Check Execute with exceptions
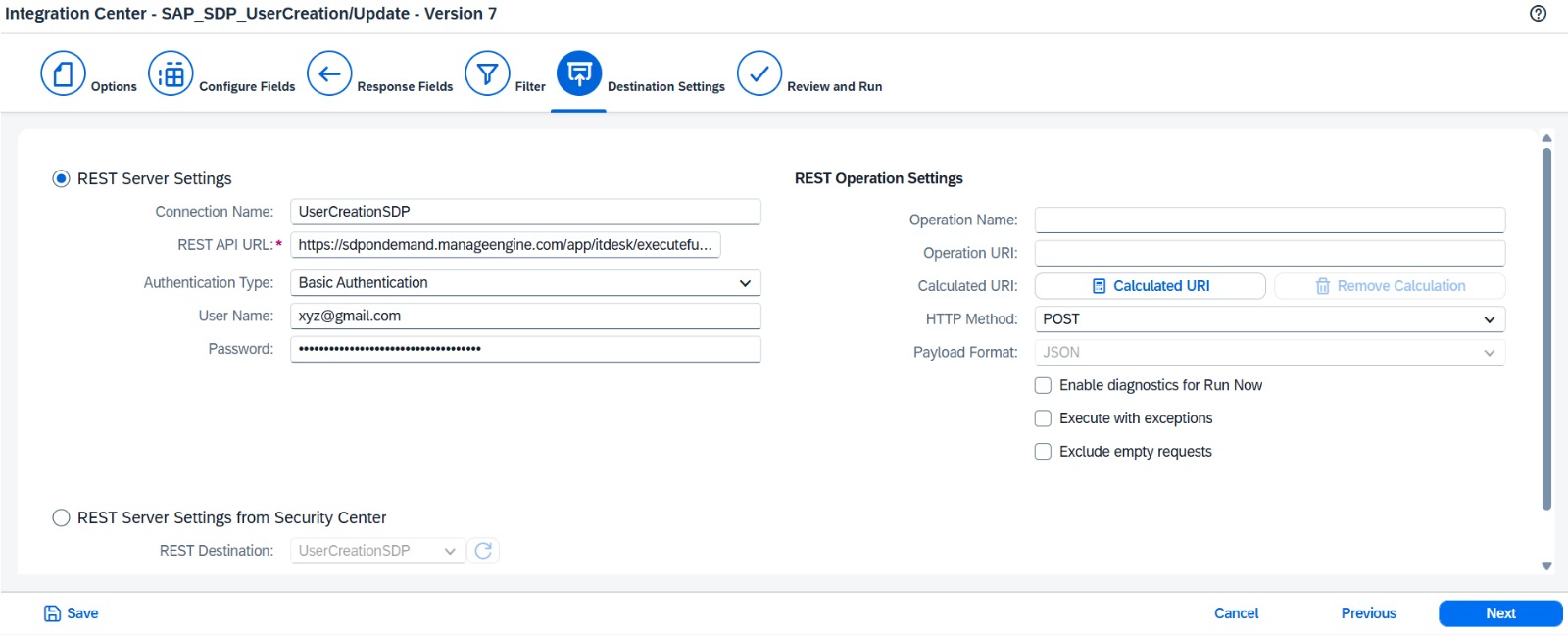 click(1043, 418)
